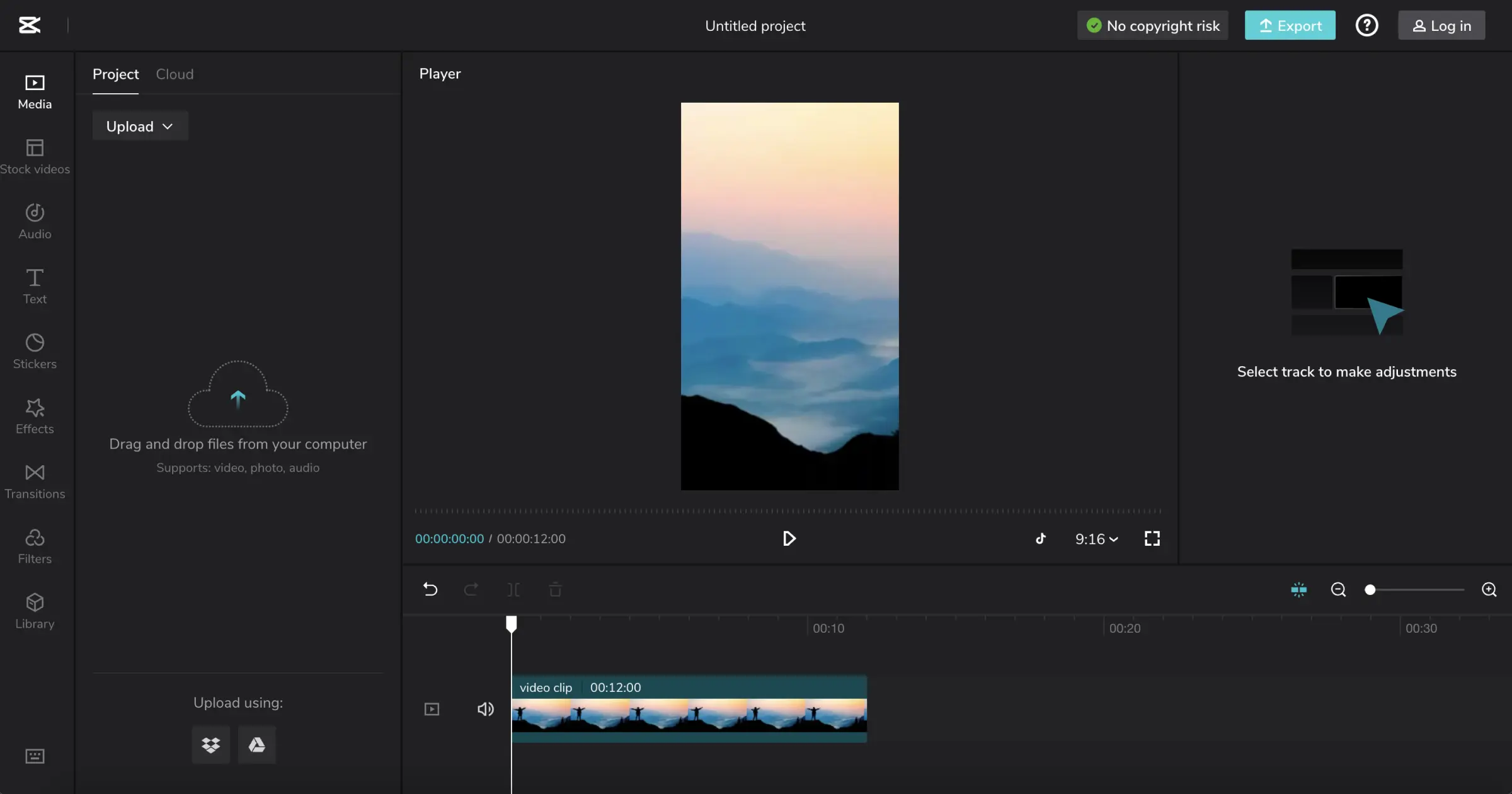
Task: Expand the Upload dropdown
Action: (x=140, y=126)
